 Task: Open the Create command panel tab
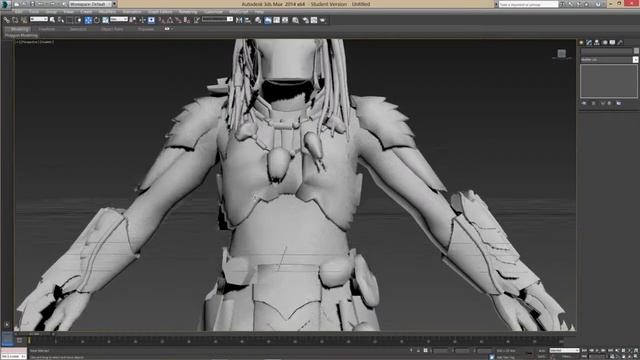[x=582, y=42]
